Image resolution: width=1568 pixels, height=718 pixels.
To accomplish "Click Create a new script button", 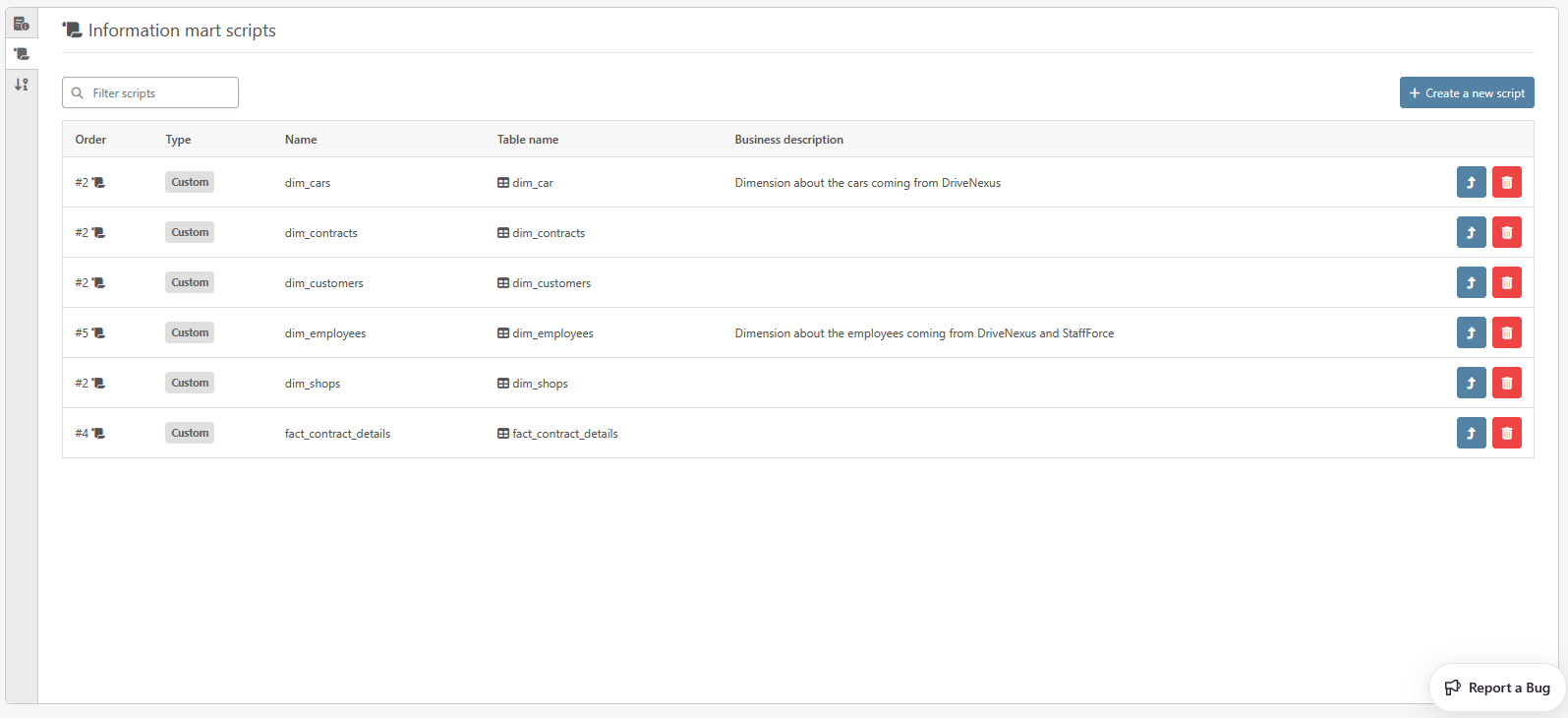I will (1466, 93).
